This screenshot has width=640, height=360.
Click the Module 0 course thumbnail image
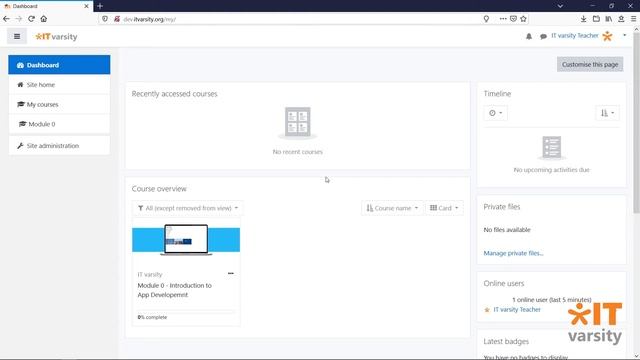pyautogui.click(x=186, y=240)
